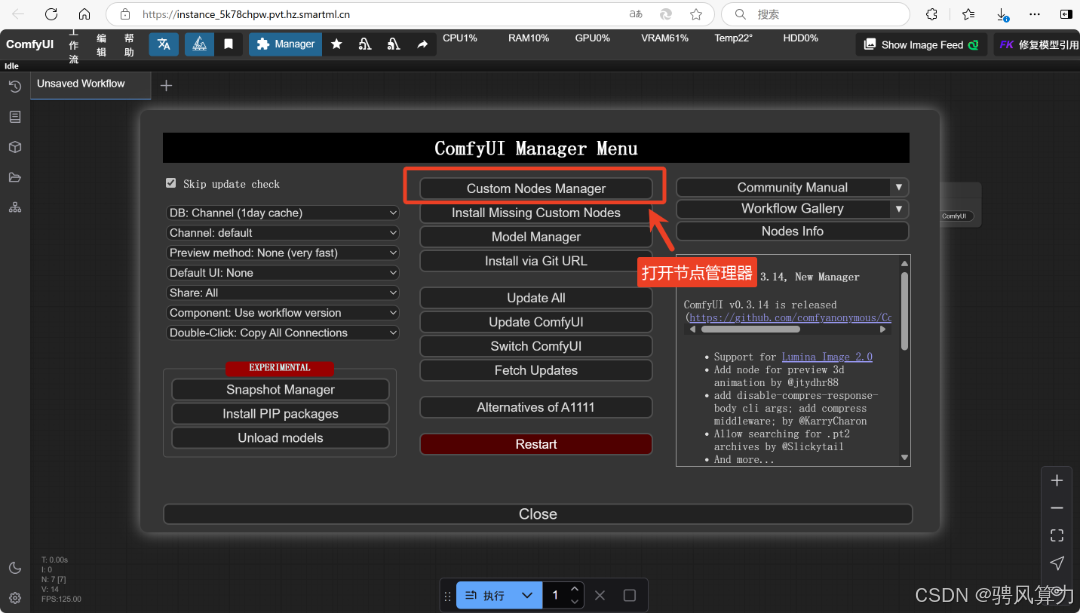Open the 工作流 menu
The height and width of the screenshot is (613, 1080).
point(74,46)
